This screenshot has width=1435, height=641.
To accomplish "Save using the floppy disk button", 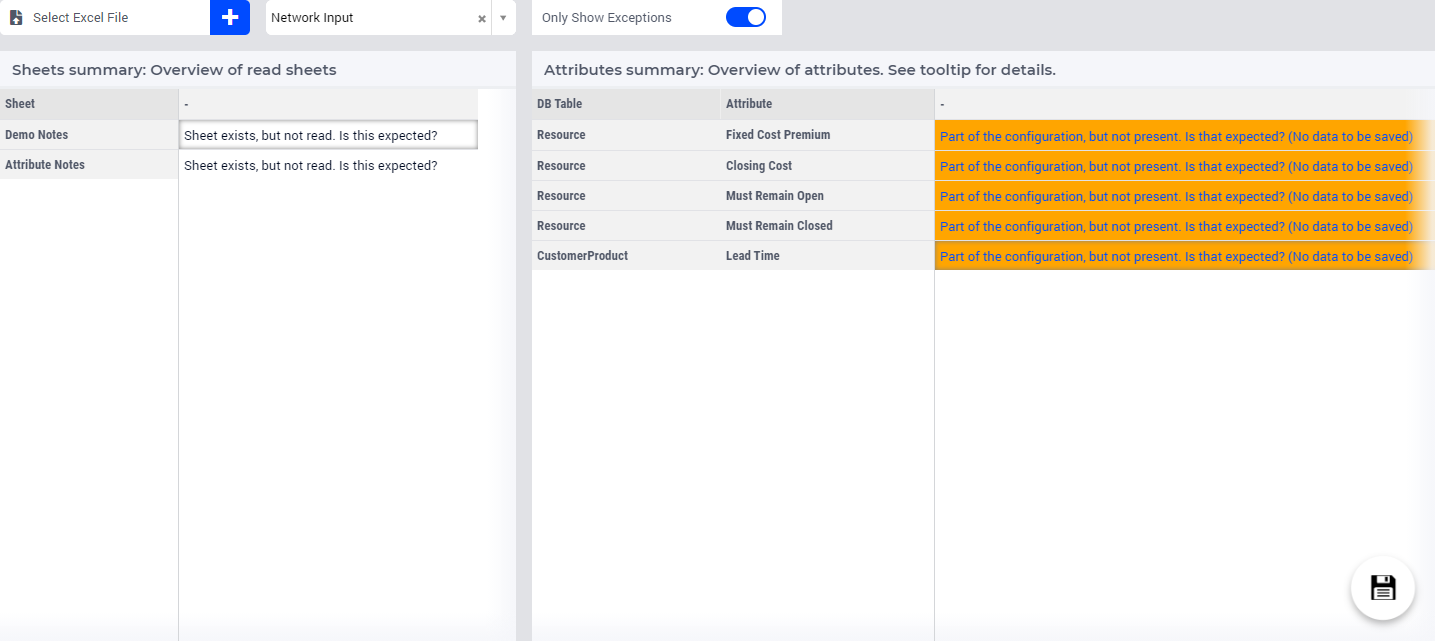I will [1383, 587].
